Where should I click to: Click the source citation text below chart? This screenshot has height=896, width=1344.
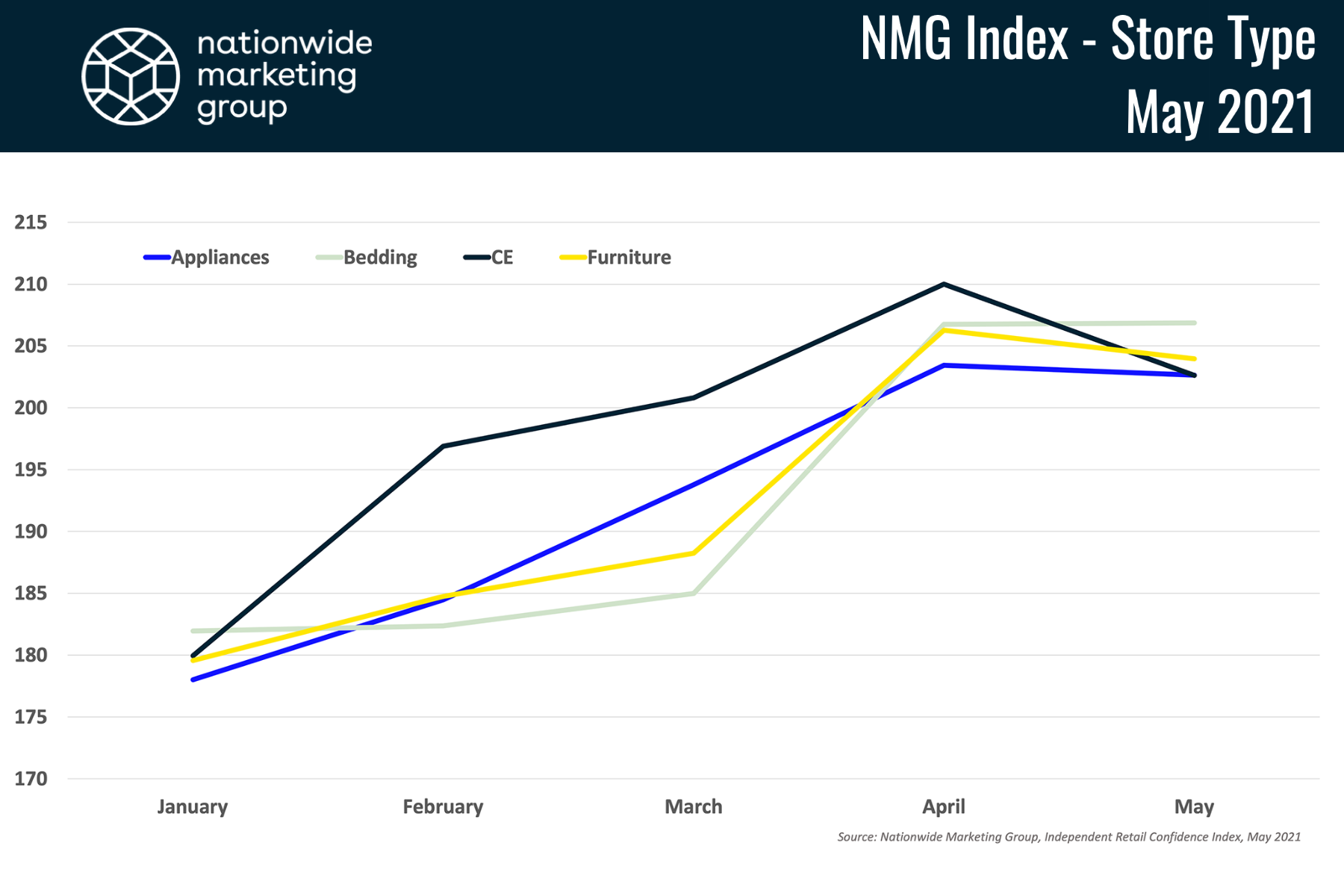point(1069,837)
